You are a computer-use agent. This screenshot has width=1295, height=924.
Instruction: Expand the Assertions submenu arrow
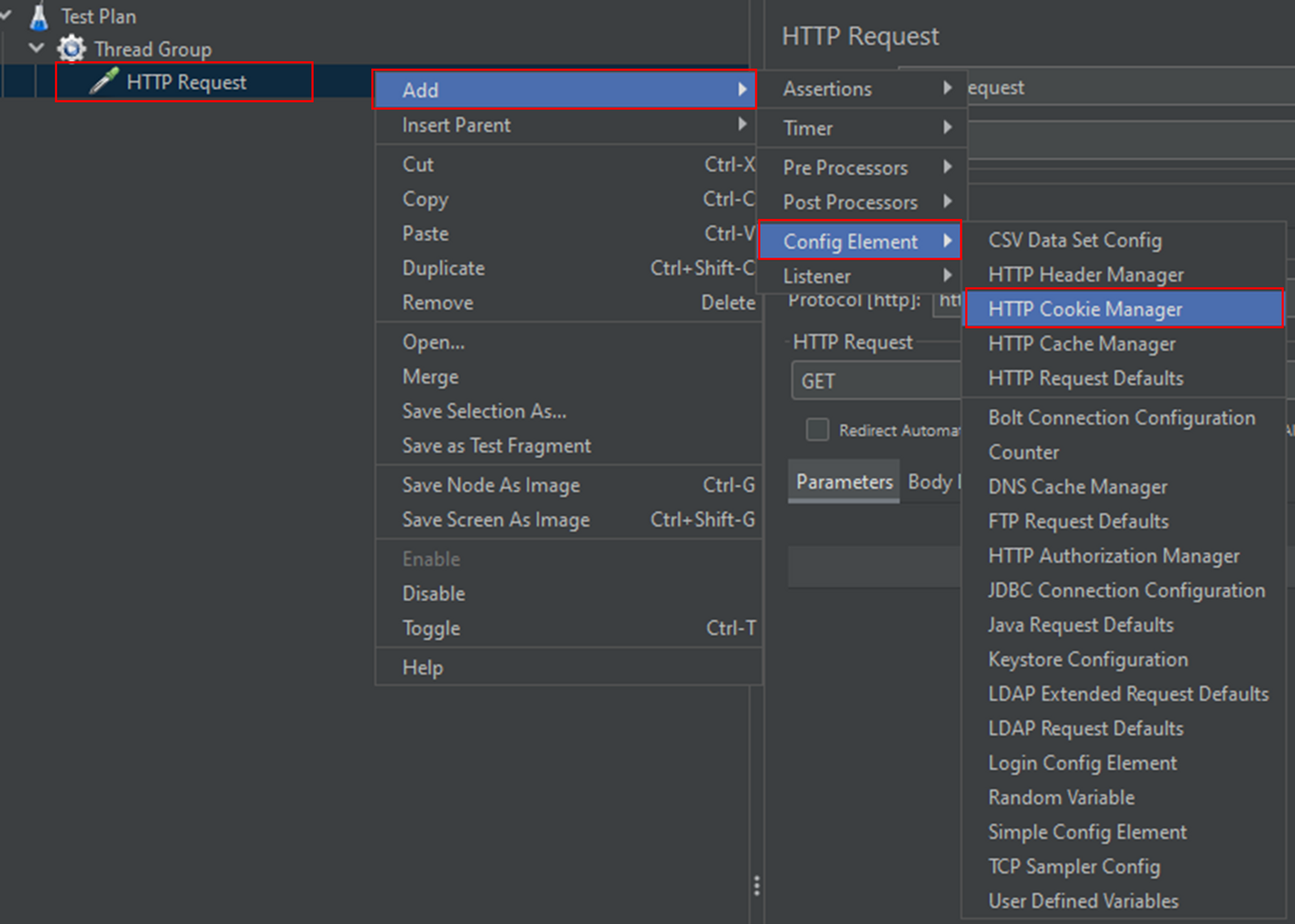[x=947, y=88]
